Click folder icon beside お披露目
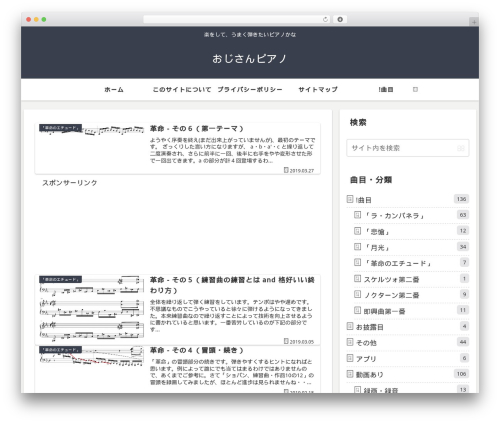 point(350,326)
